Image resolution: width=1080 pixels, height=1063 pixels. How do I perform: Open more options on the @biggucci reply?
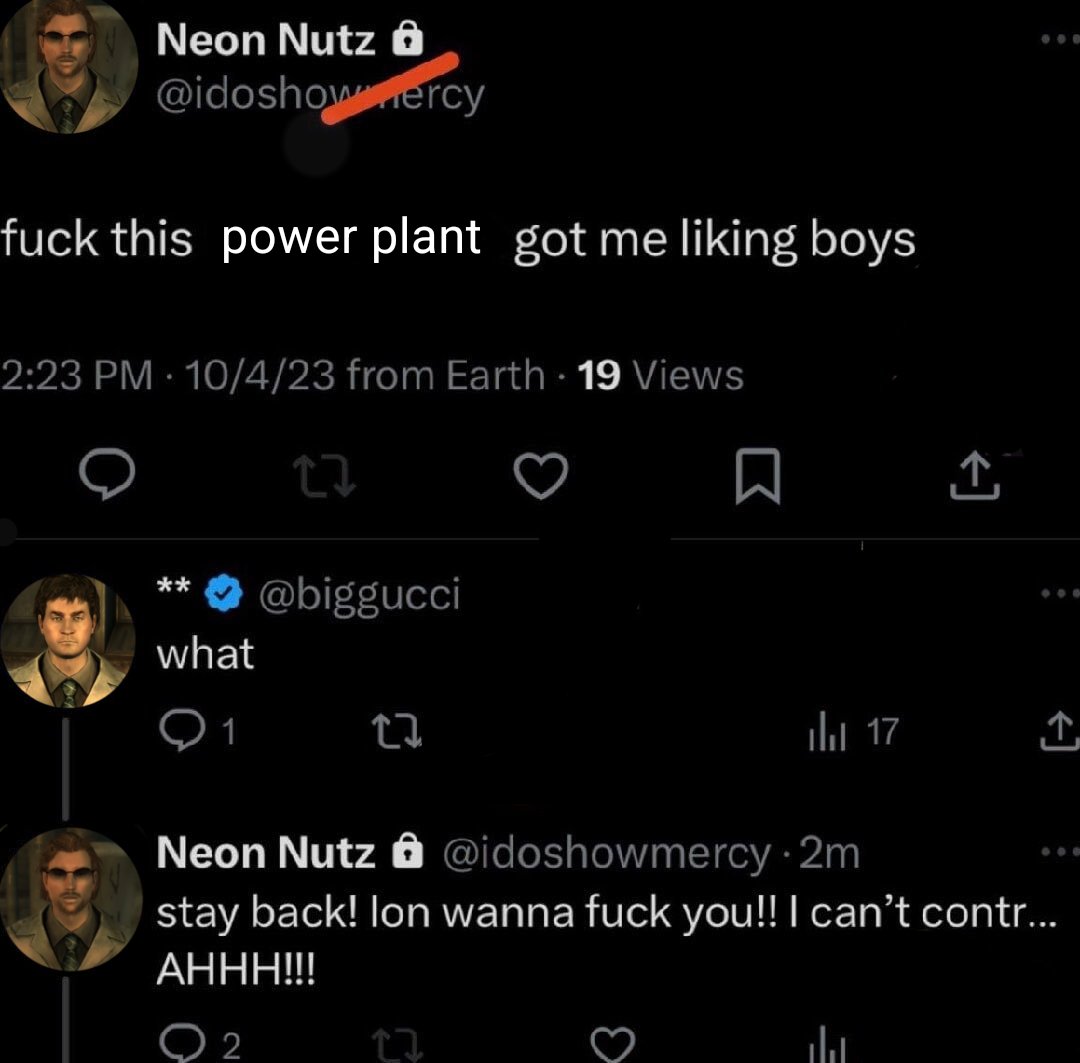(x=1061, y=592)
